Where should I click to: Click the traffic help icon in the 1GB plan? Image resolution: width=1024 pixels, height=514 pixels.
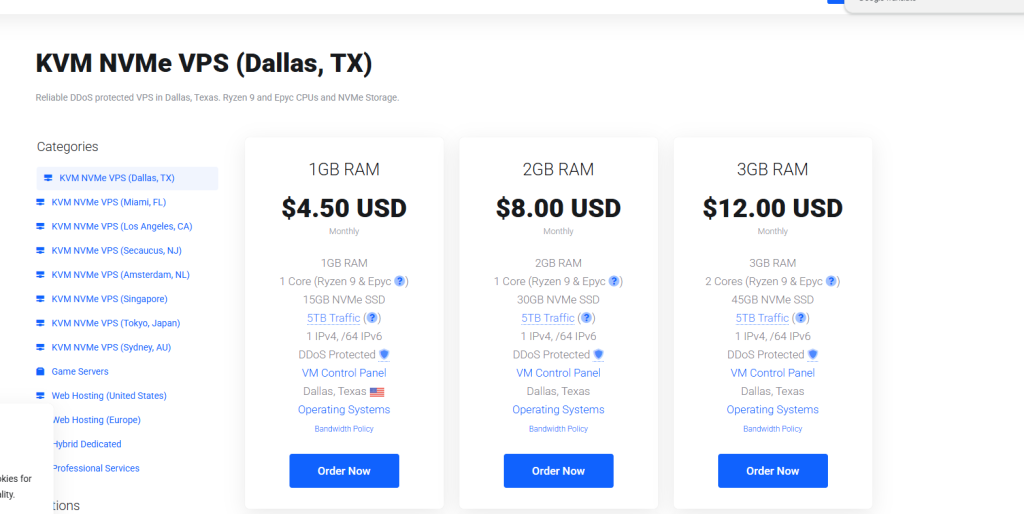[372, 318]
